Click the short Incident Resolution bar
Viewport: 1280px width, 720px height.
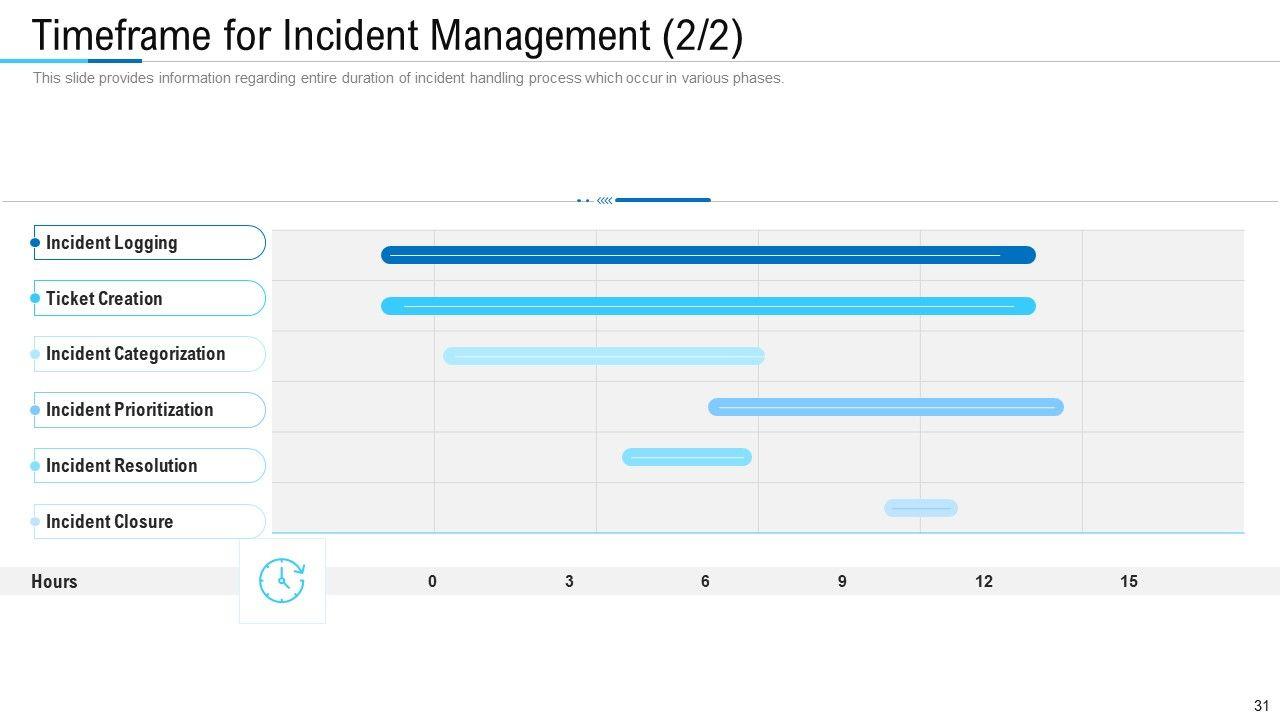point(686,457)
